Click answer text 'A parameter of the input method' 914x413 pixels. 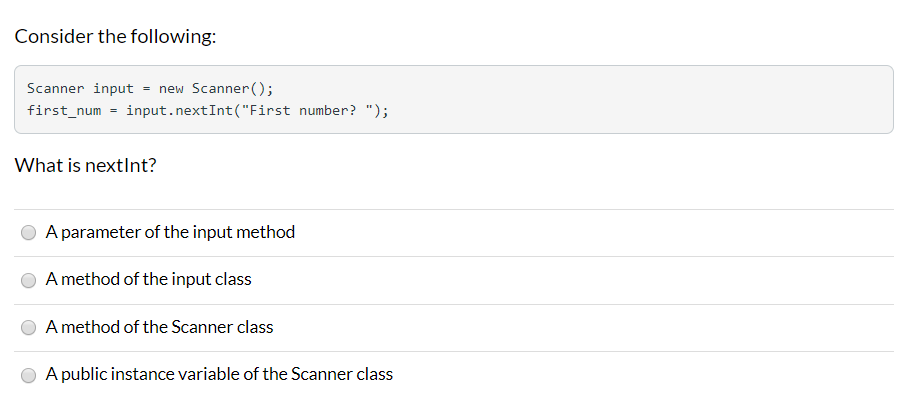pos(170,232)
